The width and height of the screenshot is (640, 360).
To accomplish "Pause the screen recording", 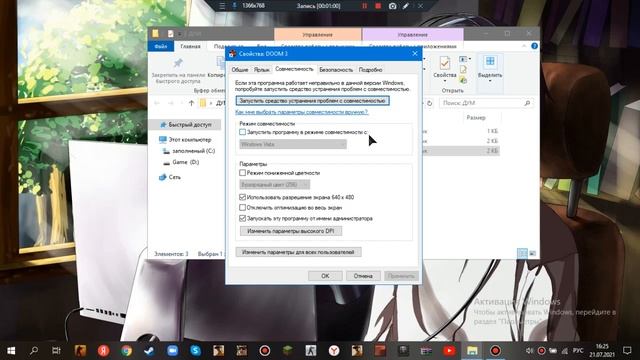I will (364, 6).
